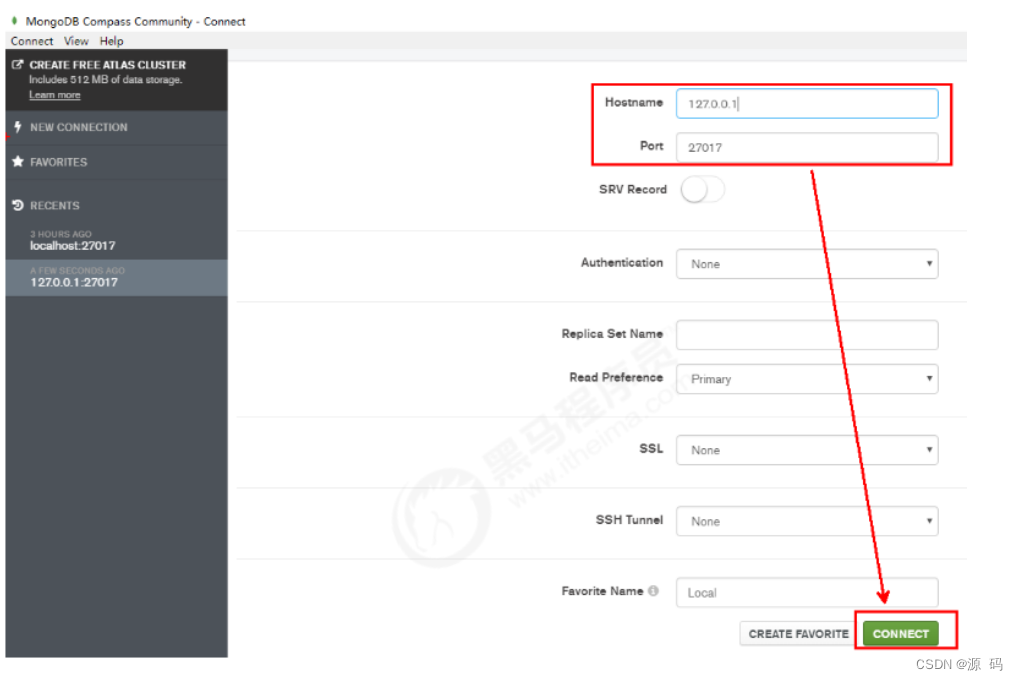Viewport: 1018px width, 680px height.
Task: Click the Recents section header
Action: [x=55, y=206]
